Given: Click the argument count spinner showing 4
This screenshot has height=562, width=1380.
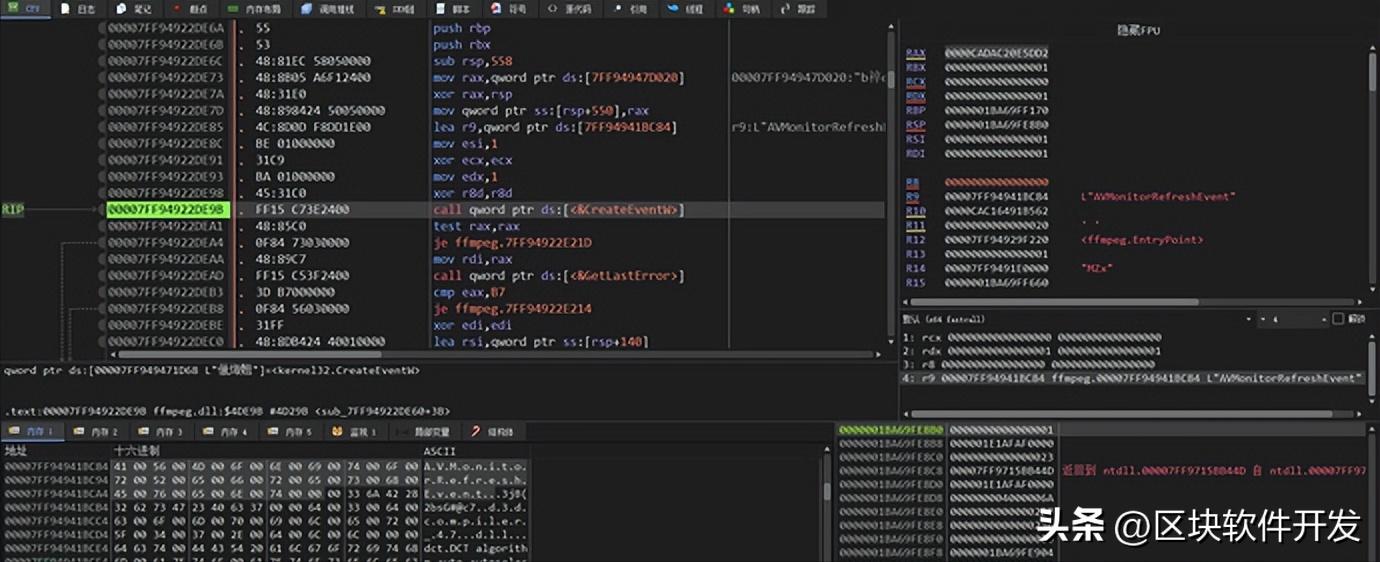Looking at the screenshot, I should 1292,319.
